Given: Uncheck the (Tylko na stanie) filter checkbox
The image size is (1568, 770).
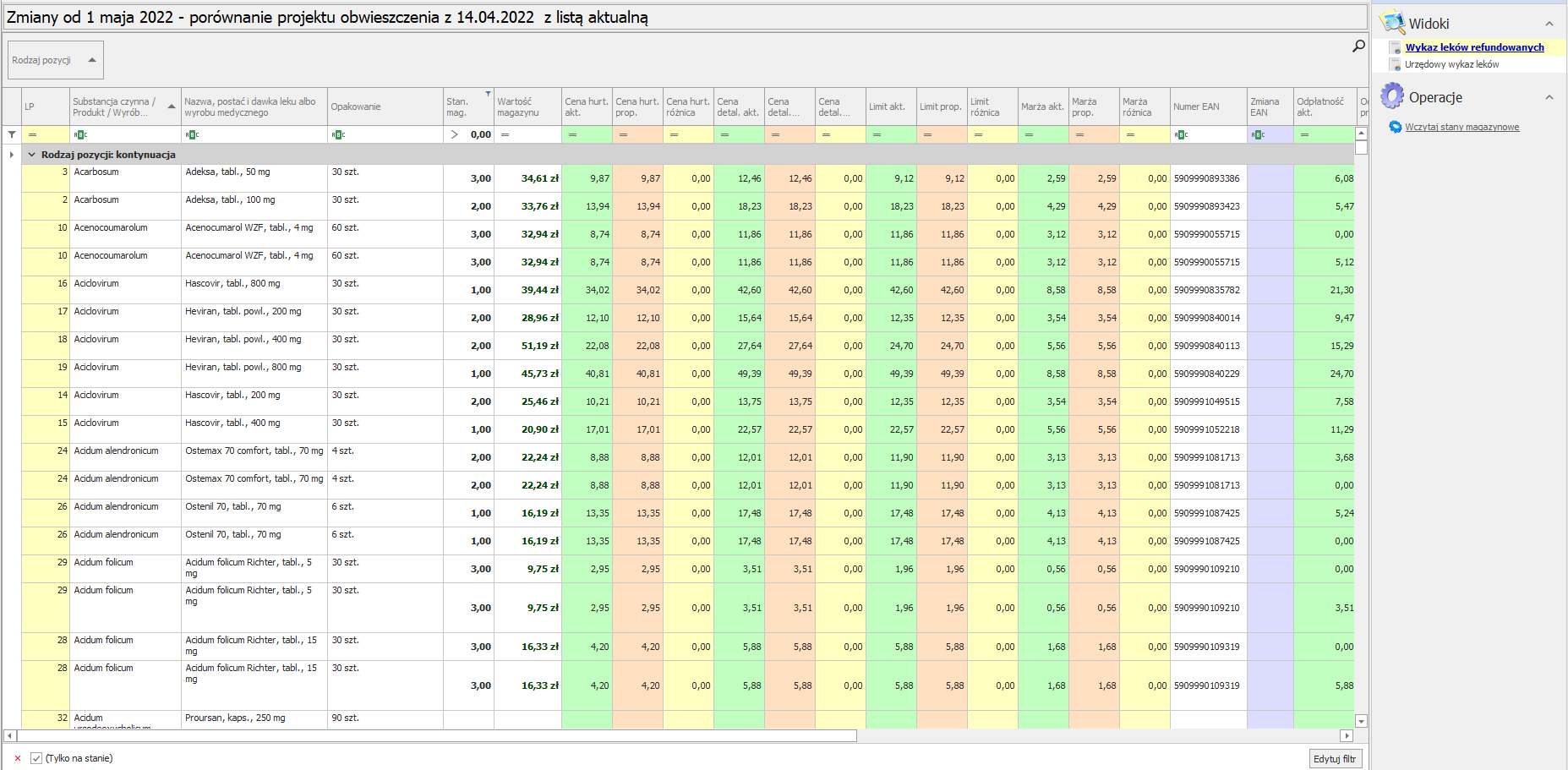Looking at the screenshot, I should point(36,758).
